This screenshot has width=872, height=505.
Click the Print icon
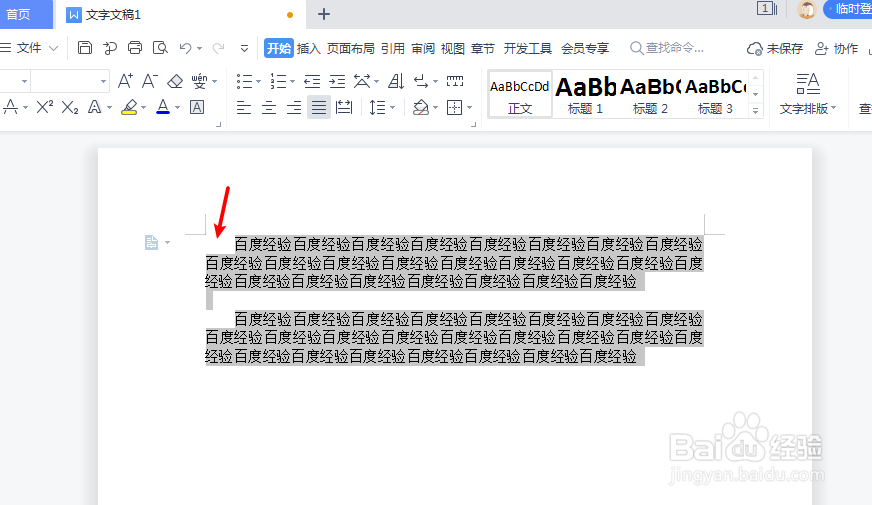point(135,48)
